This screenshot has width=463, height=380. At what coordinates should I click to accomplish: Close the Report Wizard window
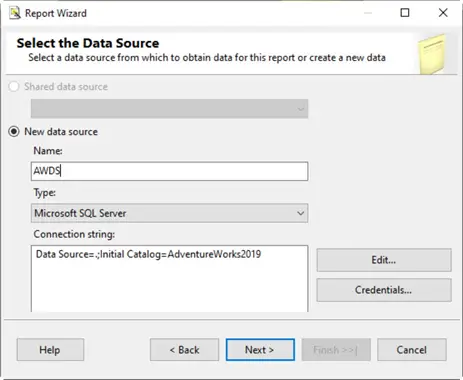point(443,13)
